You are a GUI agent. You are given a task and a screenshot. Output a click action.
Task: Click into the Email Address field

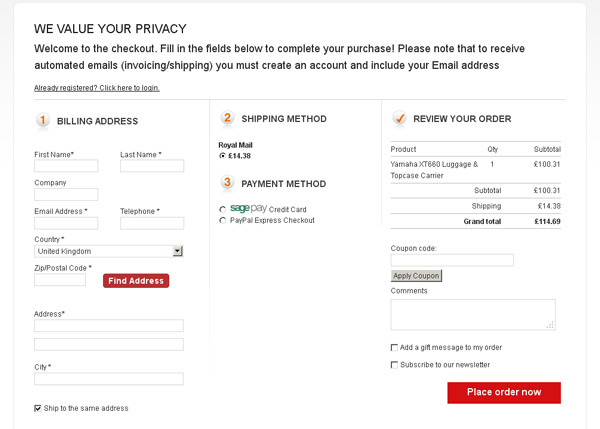coord(66,223)
